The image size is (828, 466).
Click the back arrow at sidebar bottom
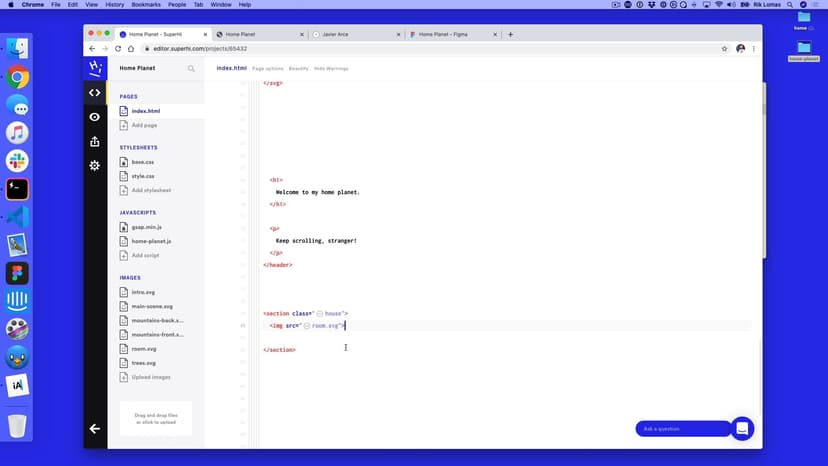point(95,429)
